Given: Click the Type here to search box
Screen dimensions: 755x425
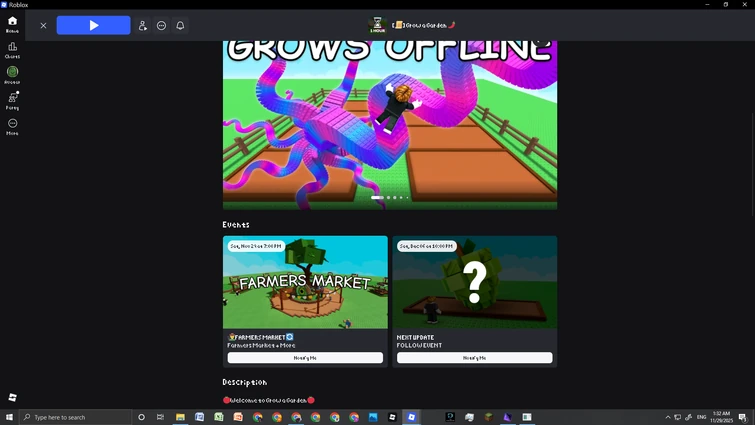Looking at the screenshot, I should click(x=76, y=417).
